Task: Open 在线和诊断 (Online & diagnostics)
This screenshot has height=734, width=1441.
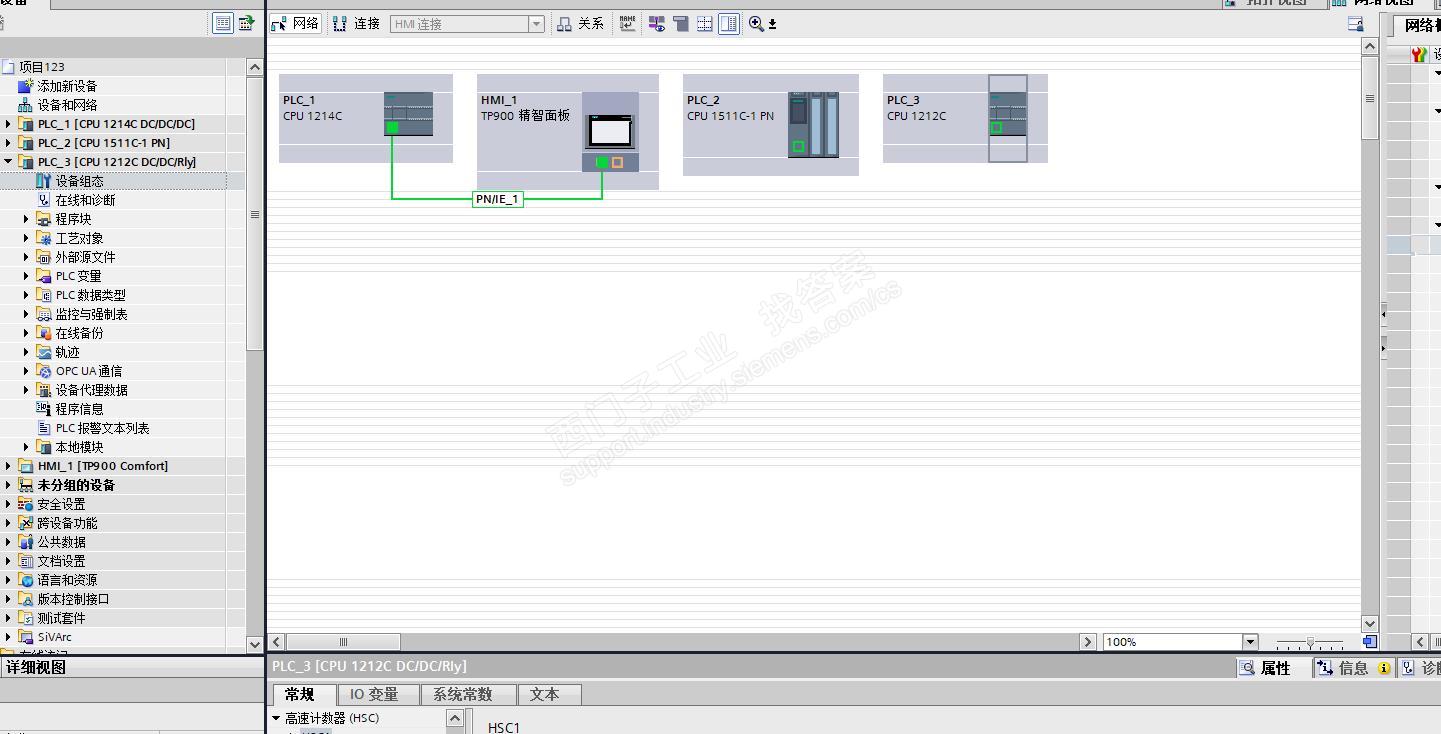Action: coord(85,200)
